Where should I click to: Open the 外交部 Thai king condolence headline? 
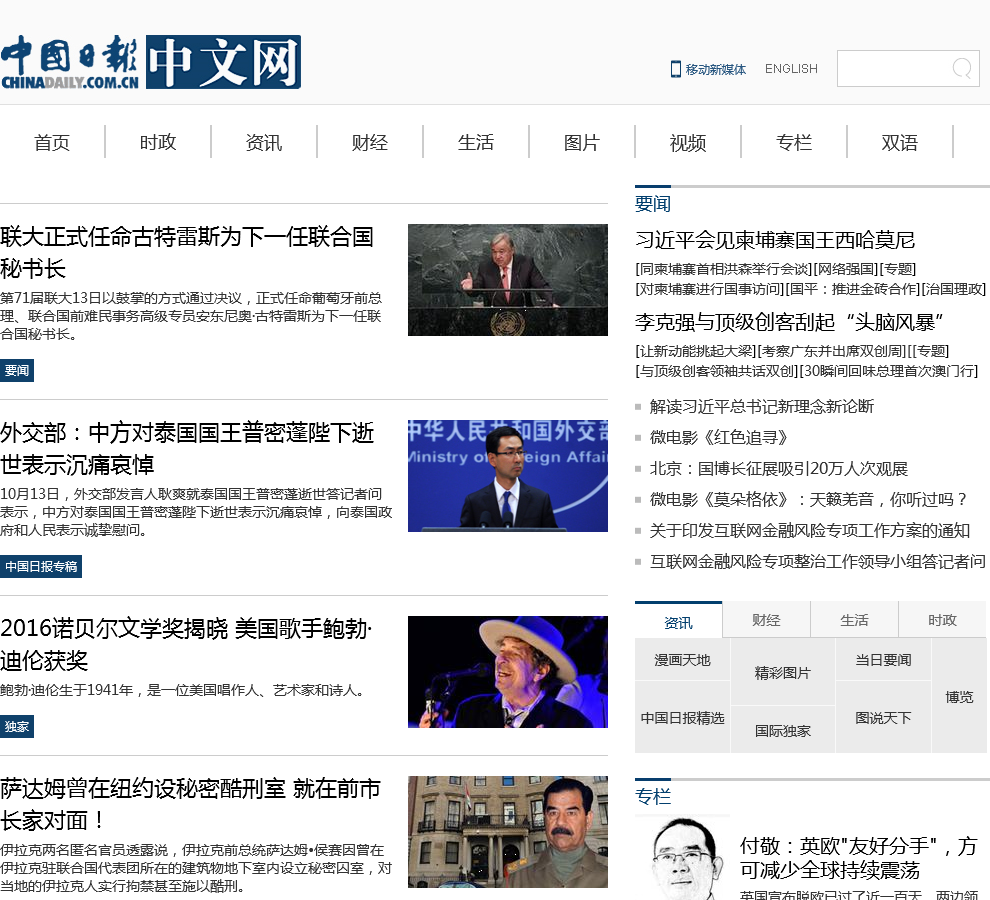188,448
